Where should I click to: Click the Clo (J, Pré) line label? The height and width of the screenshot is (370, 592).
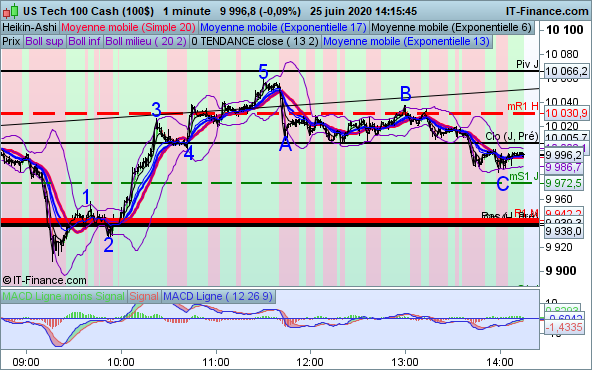click(512, 136)
